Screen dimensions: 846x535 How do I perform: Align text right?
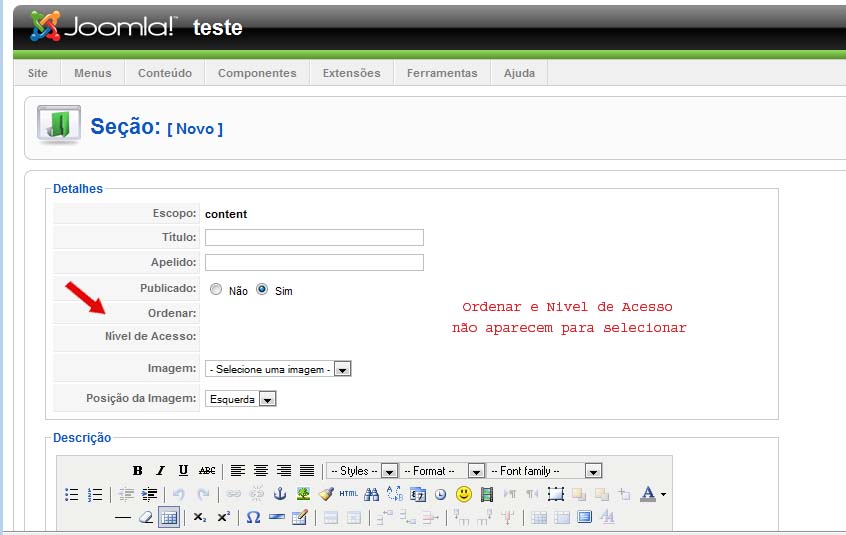pyautogui.click(x=284, y=471)
